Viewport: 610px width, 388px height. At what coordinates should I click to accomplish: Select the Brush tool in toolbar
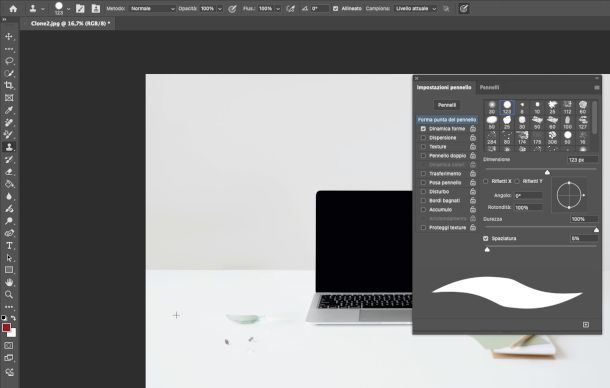[9, 135]
